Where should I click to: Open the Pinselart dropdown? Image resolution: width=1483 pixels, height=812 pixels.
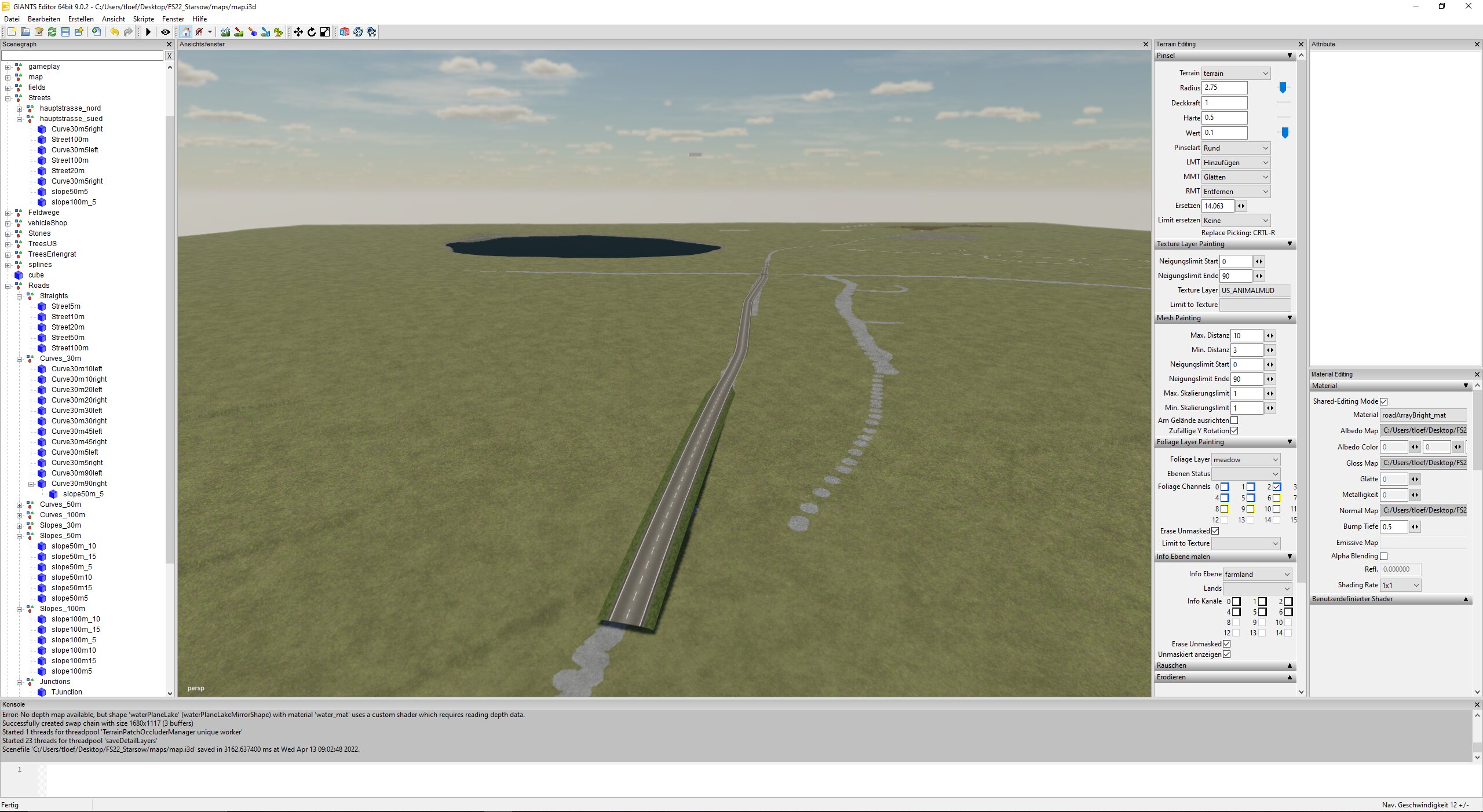click(x=1236, y=148)
